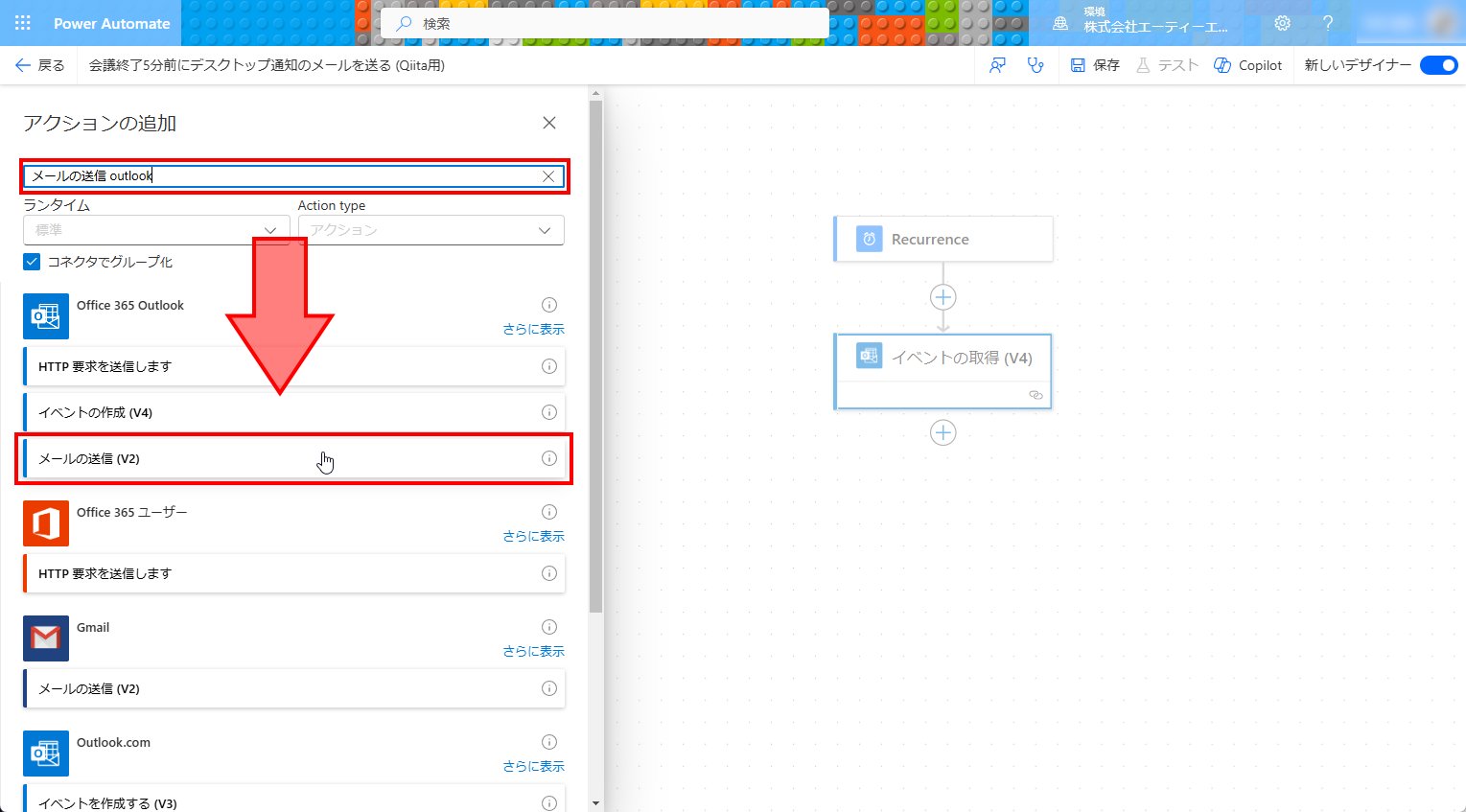Open the app launcher waffle icon
This screenshot has width=1466, height=812.
(23, 23)
